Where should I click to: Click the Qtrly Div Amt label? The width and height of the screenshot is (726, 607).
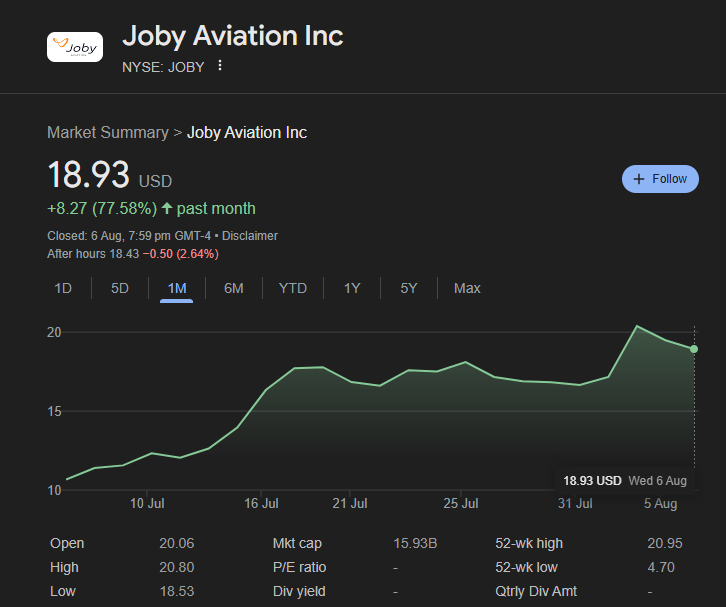pos(536,591)
